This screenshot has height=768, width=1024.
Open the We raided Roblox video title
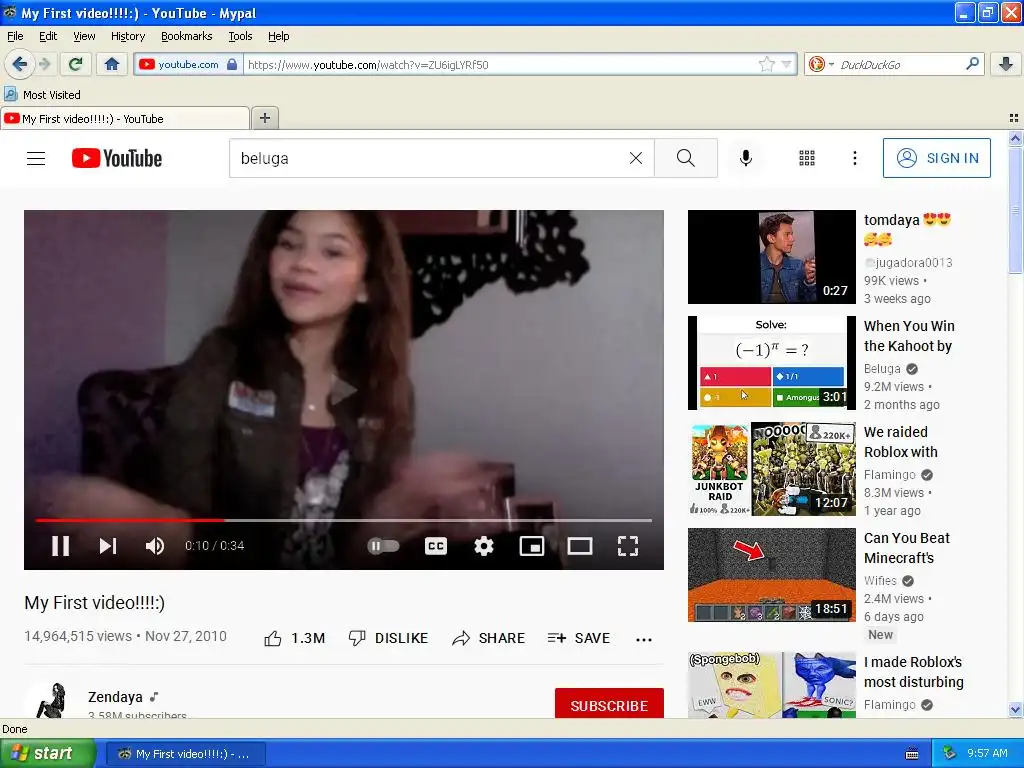coord(901,442)
